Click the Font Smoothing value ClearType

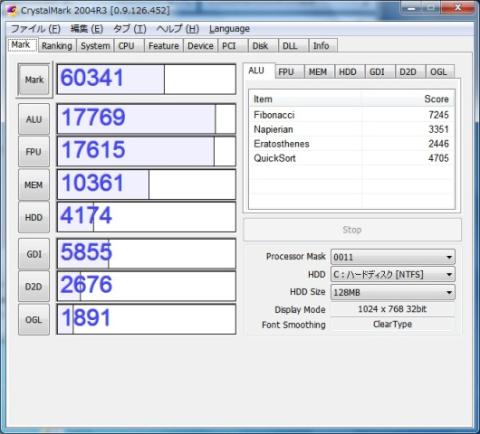(x=392, y=324)
